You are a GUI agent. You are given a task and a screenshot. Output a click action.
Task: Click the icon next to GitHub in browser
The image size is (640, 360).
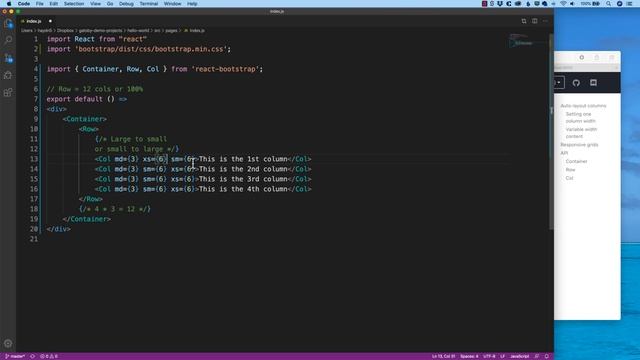pyautogui.click(x=593, y=83)
